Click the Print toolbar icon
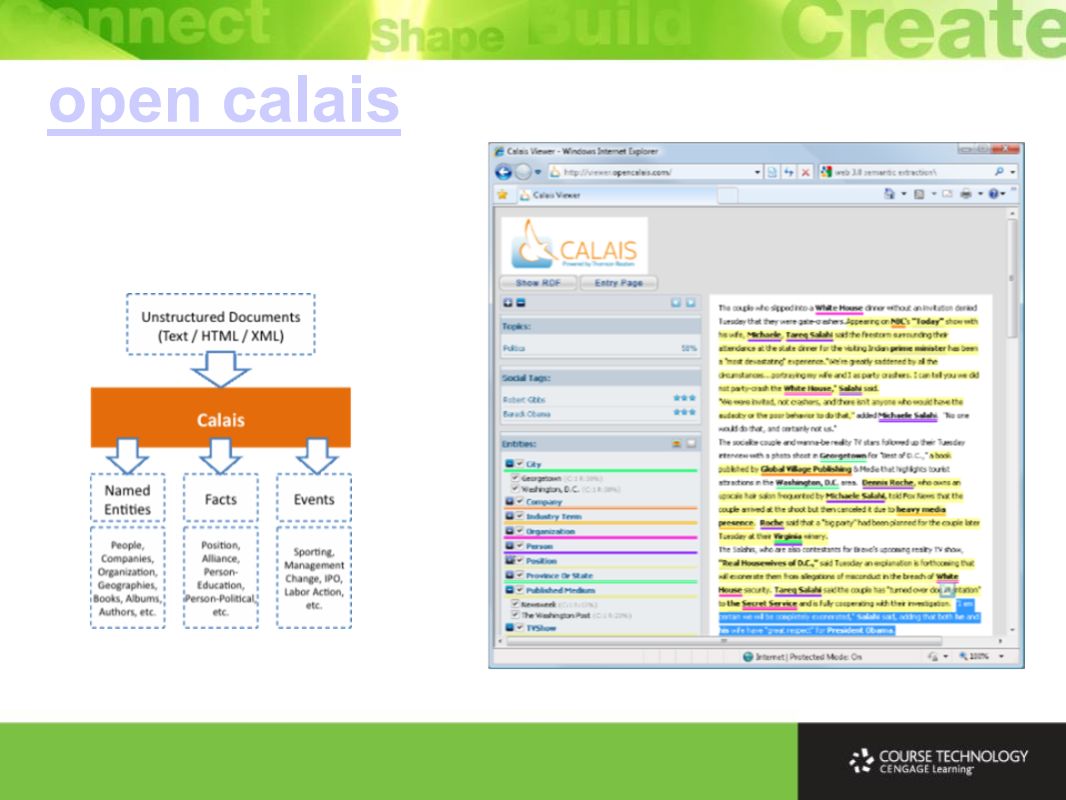 coord(965,194)
